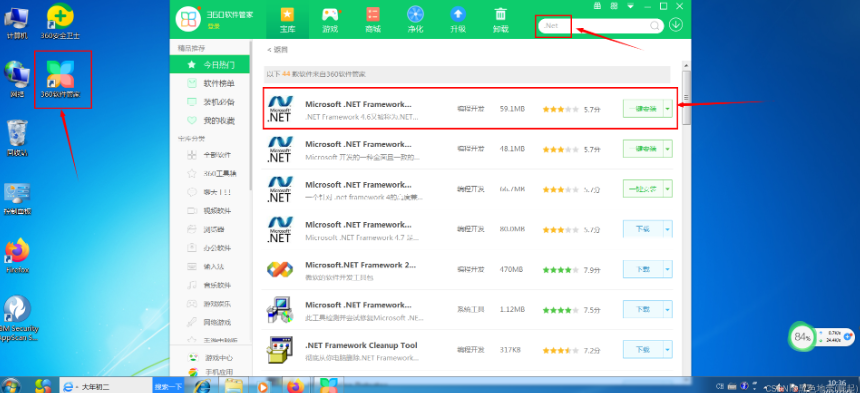Click 一键安装 for the 48.1MB .NET Framework
The image size is (860, 393).
pyautogui.click(x=643, y=149)
